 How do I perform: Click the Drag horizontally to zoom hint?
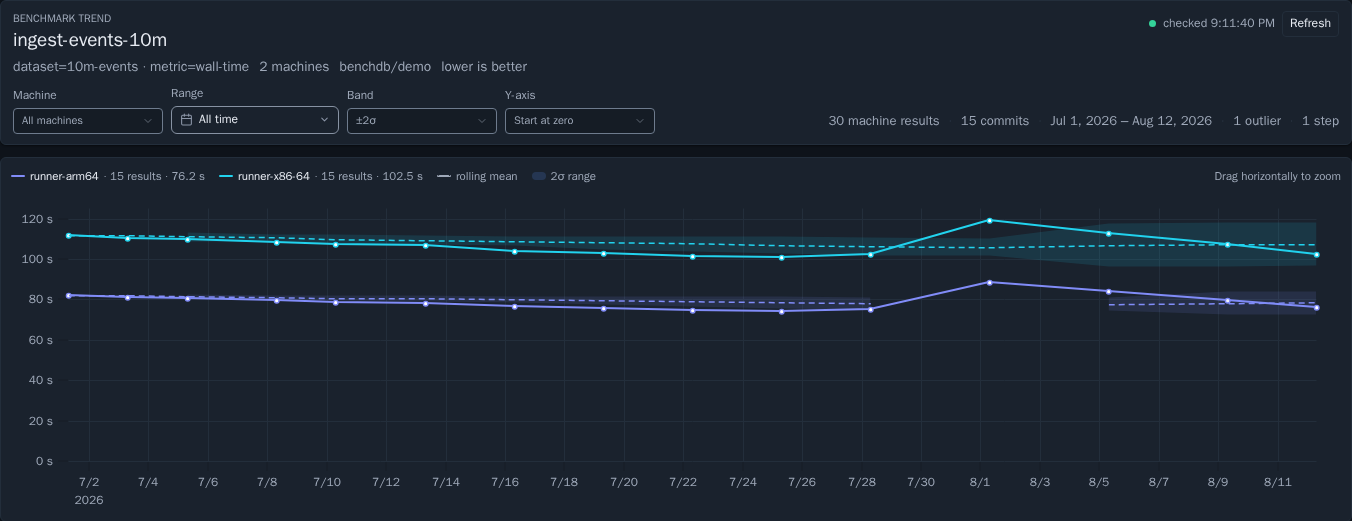tap(1277, 176)
